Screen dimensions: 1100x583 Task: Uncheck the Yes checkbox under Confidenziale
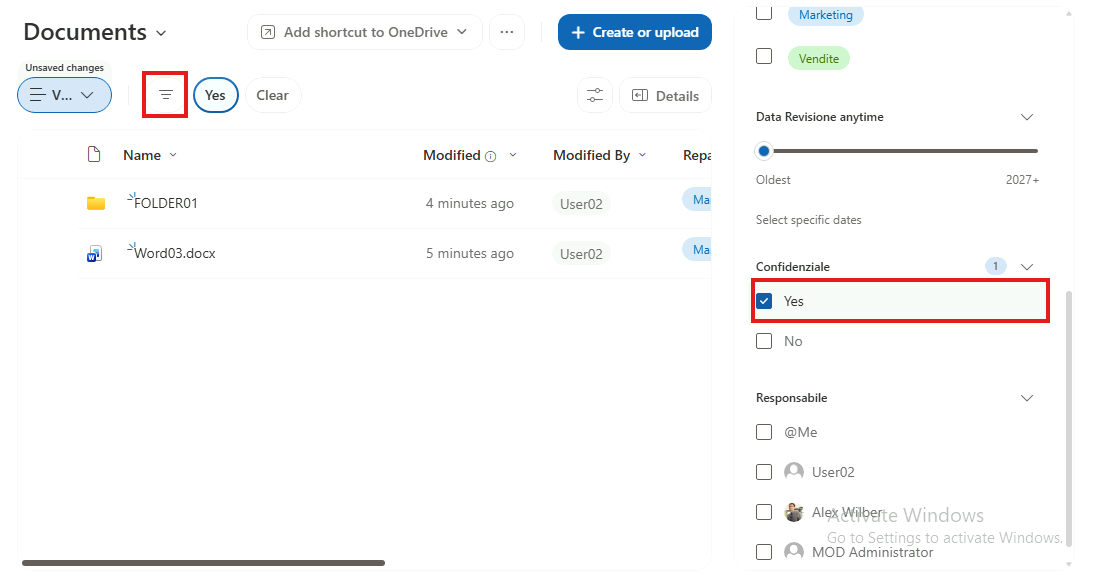tap(764, 301)
